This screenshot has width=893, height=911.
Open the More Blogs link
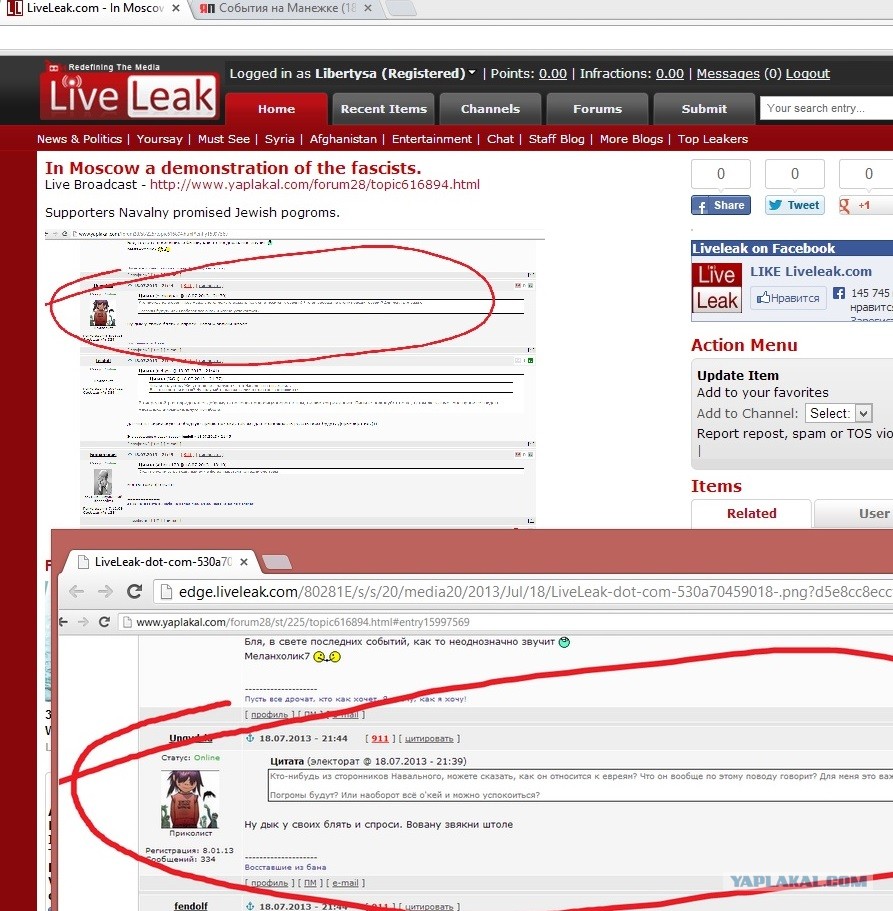coord(632,139)
